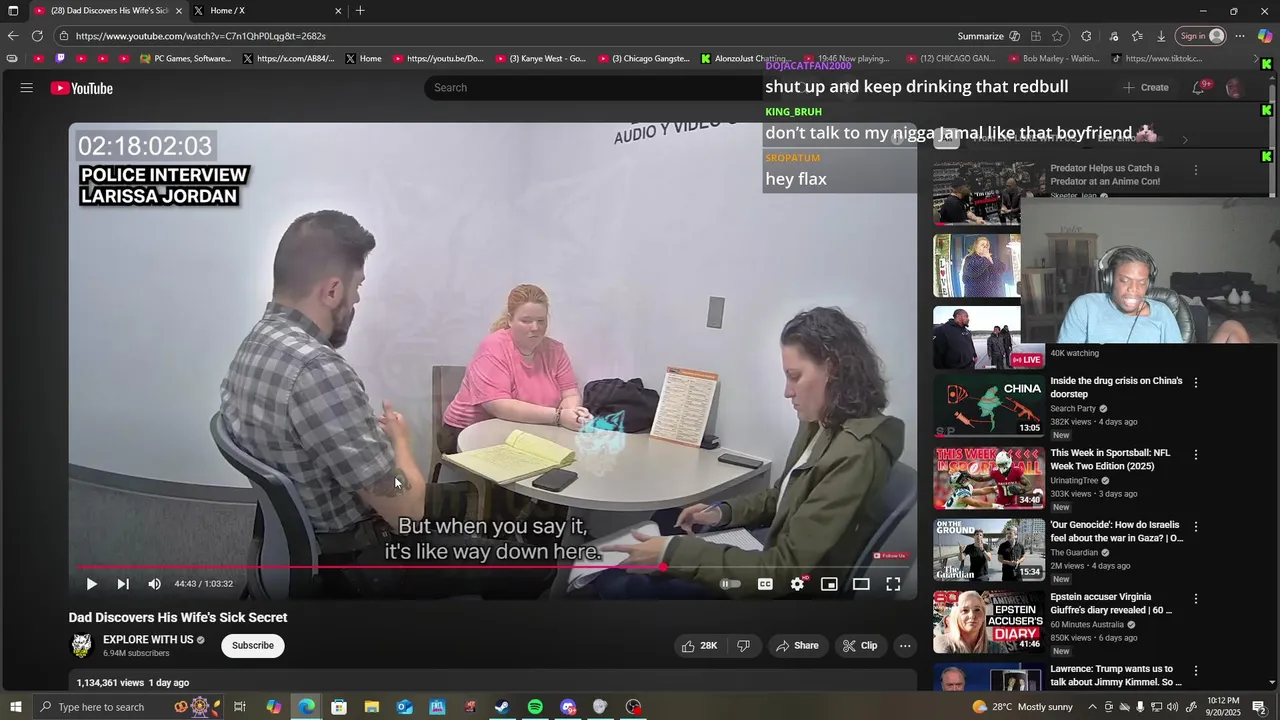Screen dimensions: 1280x720
Task: Switch to the 'Dad Discovers' YouTube tab
Action: click(108, 11)
